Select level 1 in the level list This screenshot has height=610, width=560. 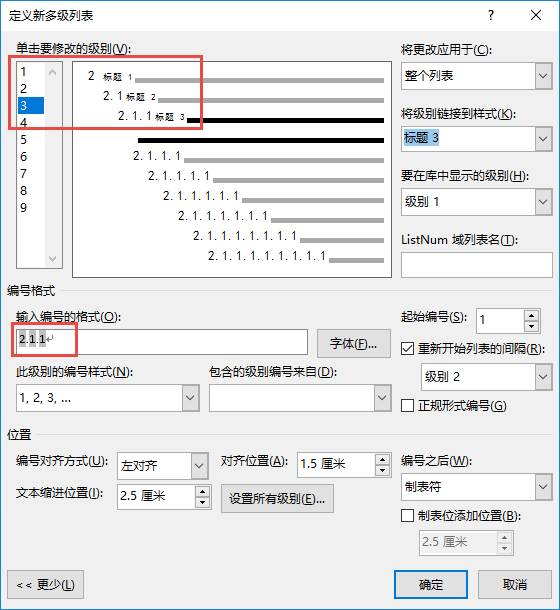31,72
